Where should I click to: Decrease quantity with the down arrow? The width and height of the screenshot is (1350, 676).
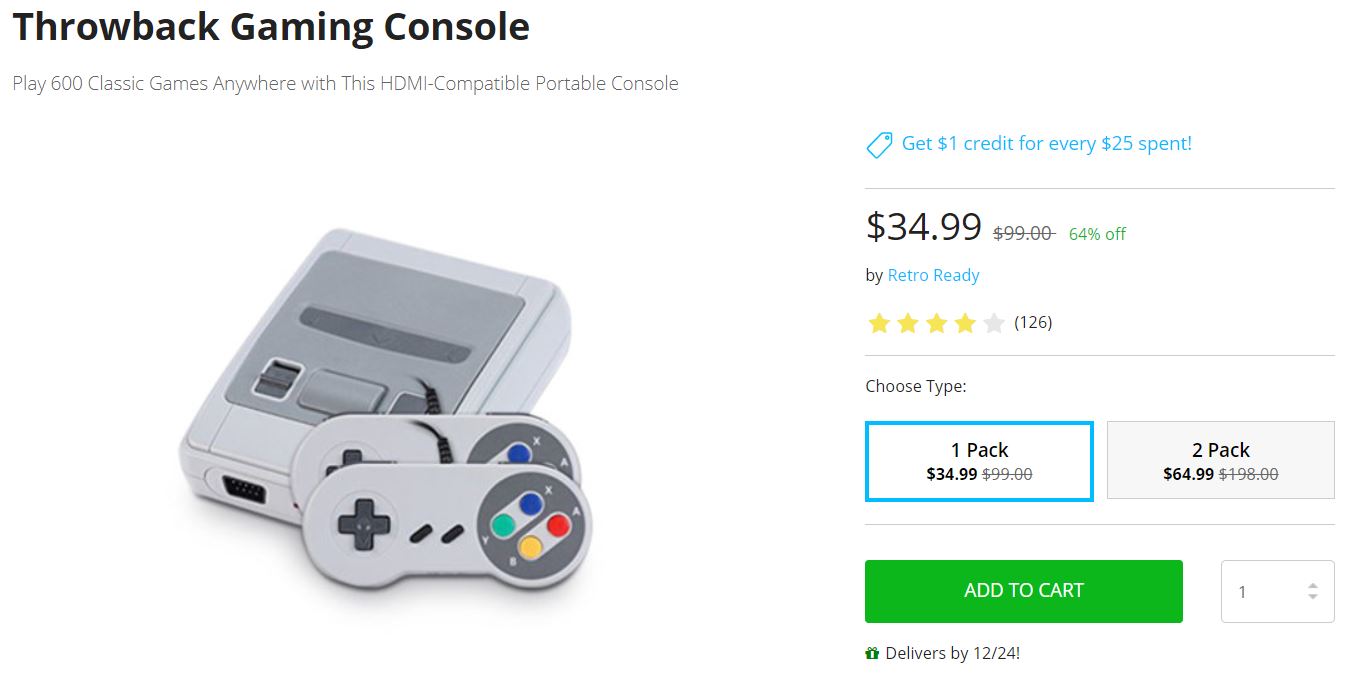[x=1313, y=598]
